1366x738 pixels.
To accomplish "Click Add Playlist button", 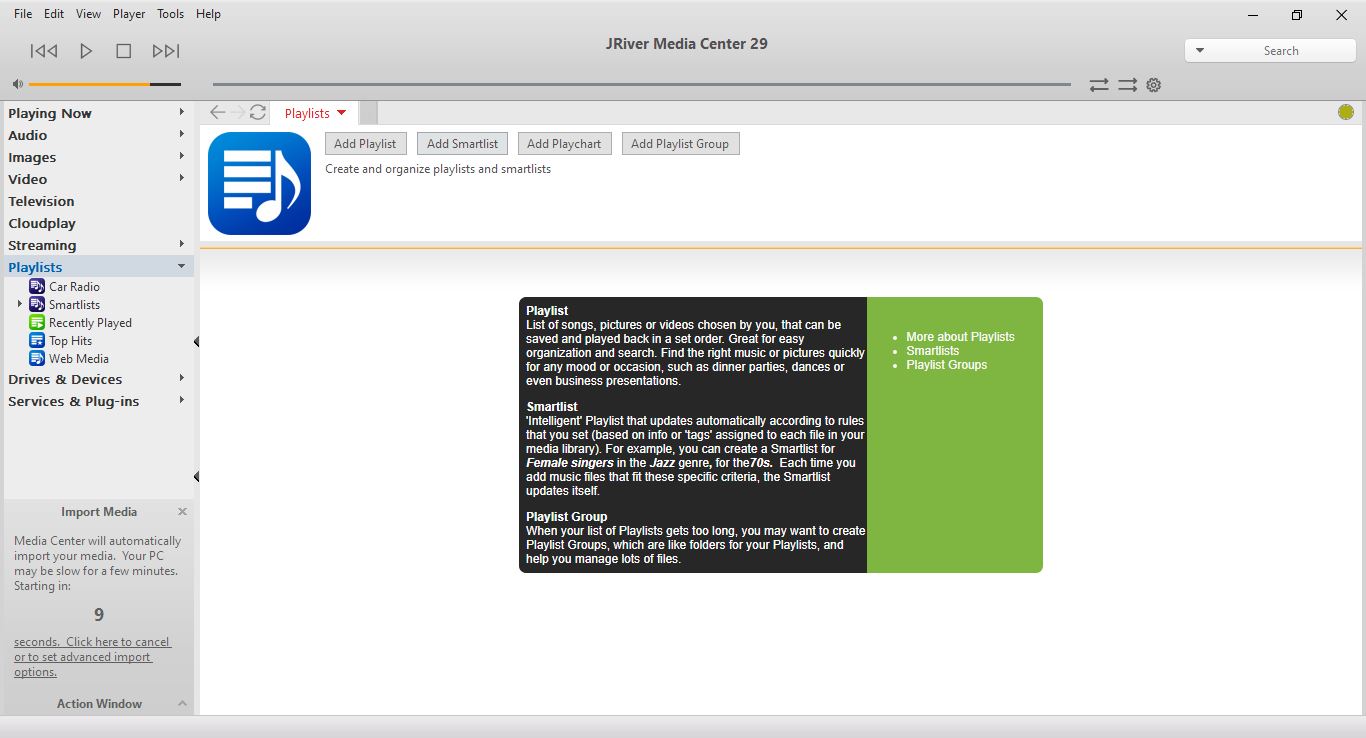I will pos(365,144).
